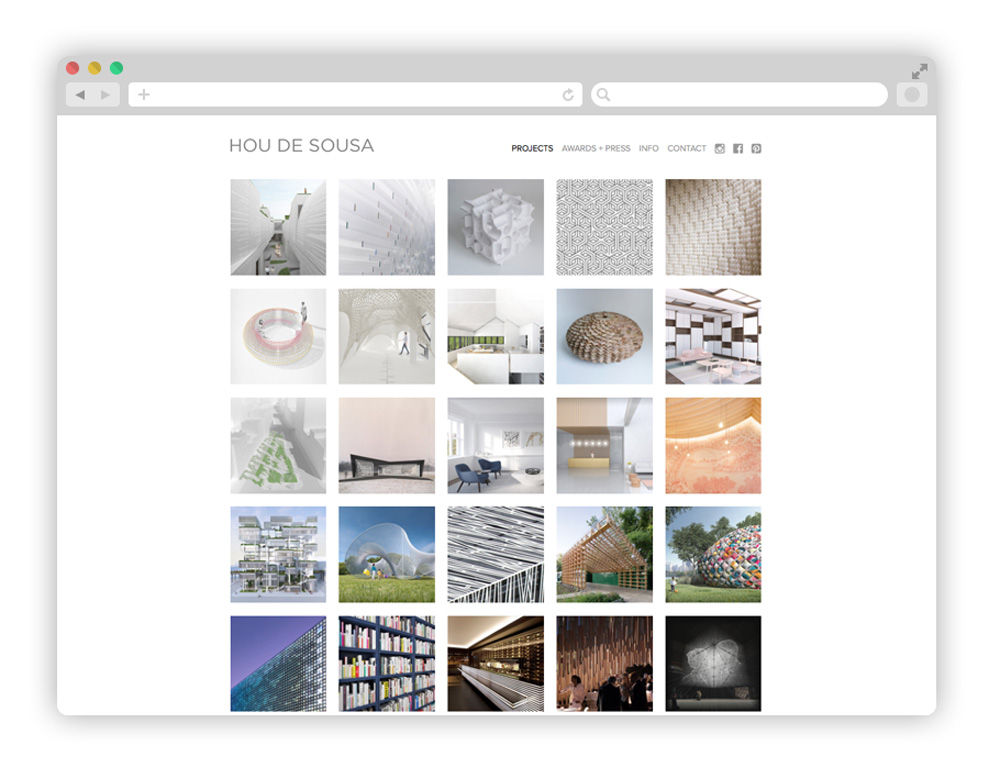This screenshot has width=1000, height=779.
Task: Focus the browser search field
Action: point(739,94)
